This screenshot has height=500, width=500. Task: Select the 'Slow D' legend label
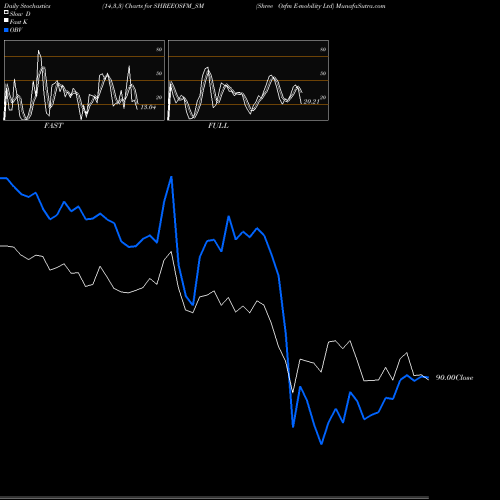(20, 14)
